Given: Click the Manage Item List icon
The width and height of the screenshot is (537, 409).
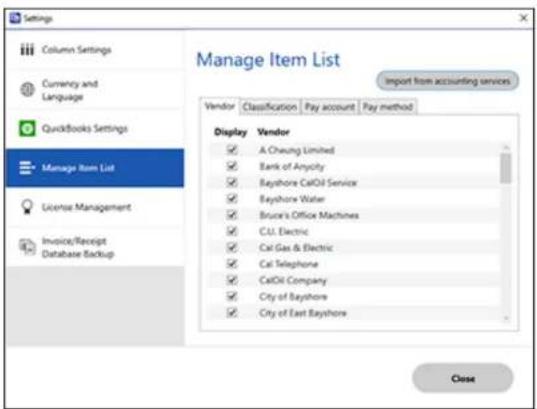Looking at the screenshot, I should pos(27,168).
